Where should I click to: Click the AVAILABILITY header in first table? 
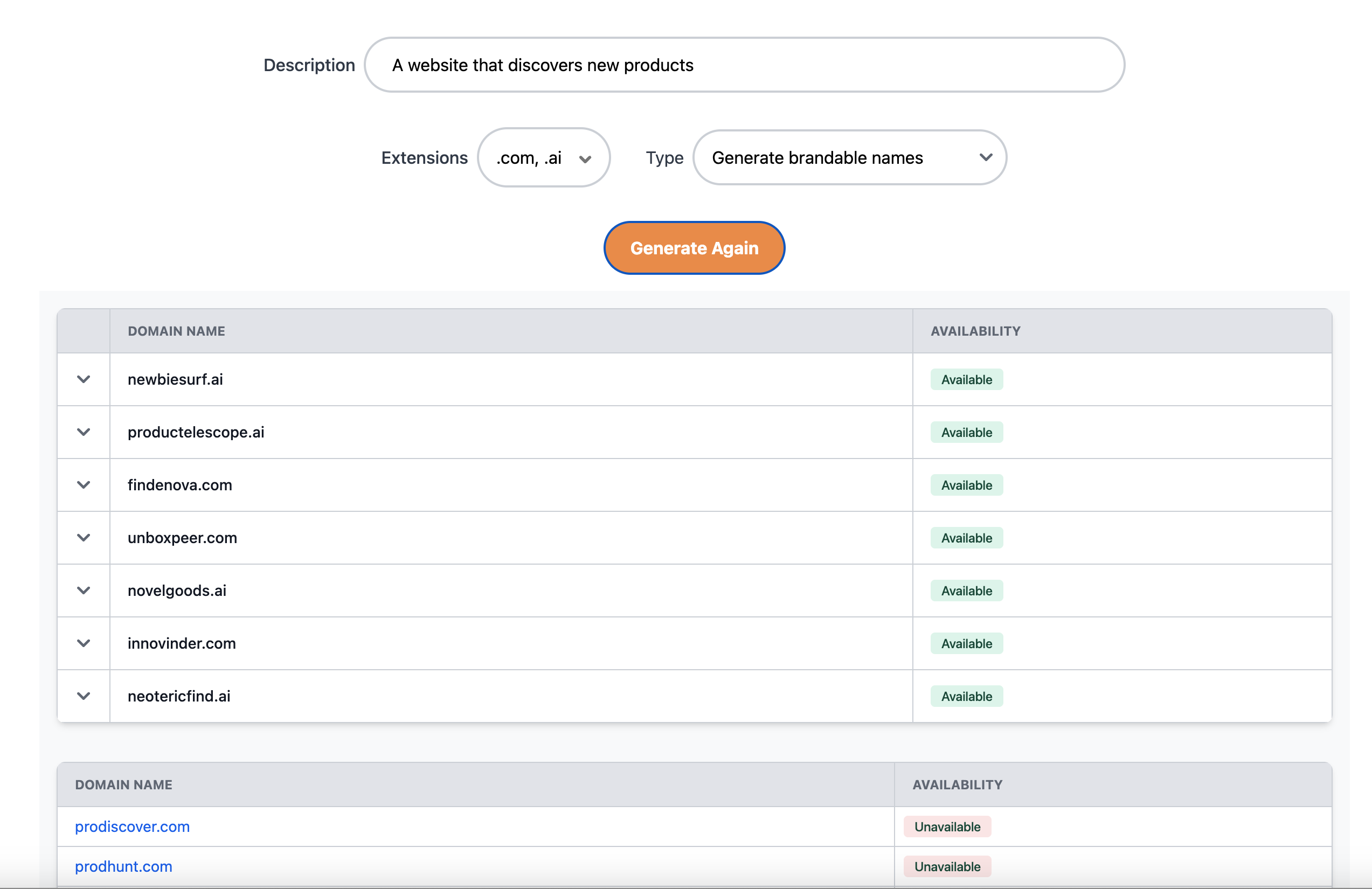[975, 331]
